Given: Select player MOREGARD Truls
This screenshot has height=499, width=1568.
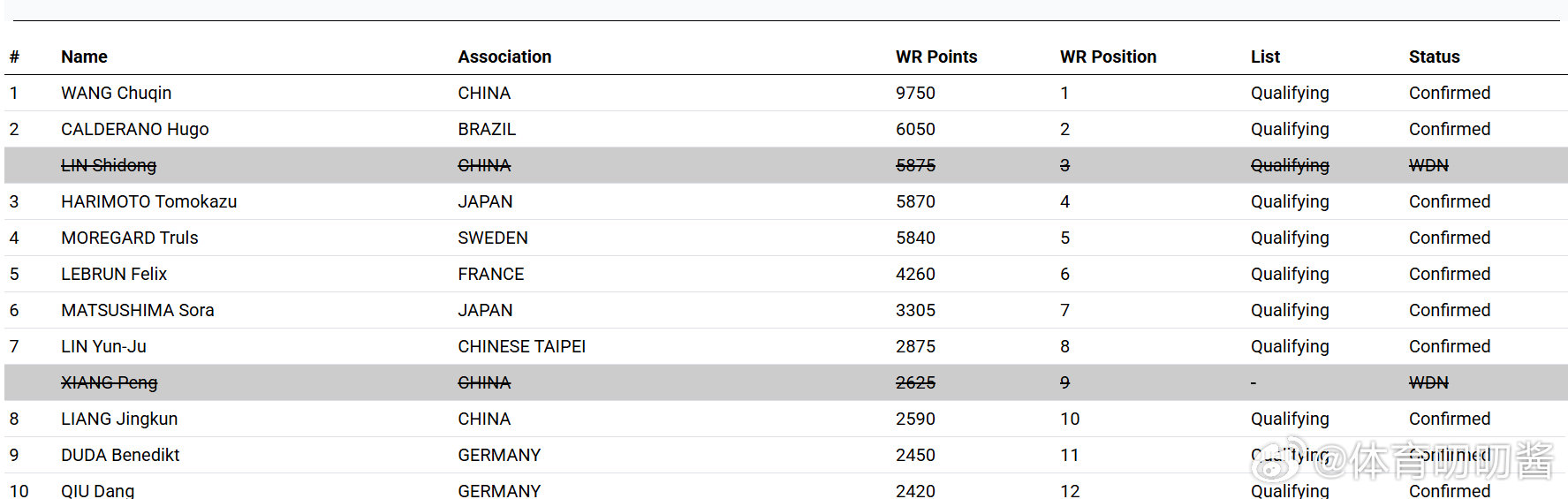Looking at the screenshot, I should (x=129, y=238).
